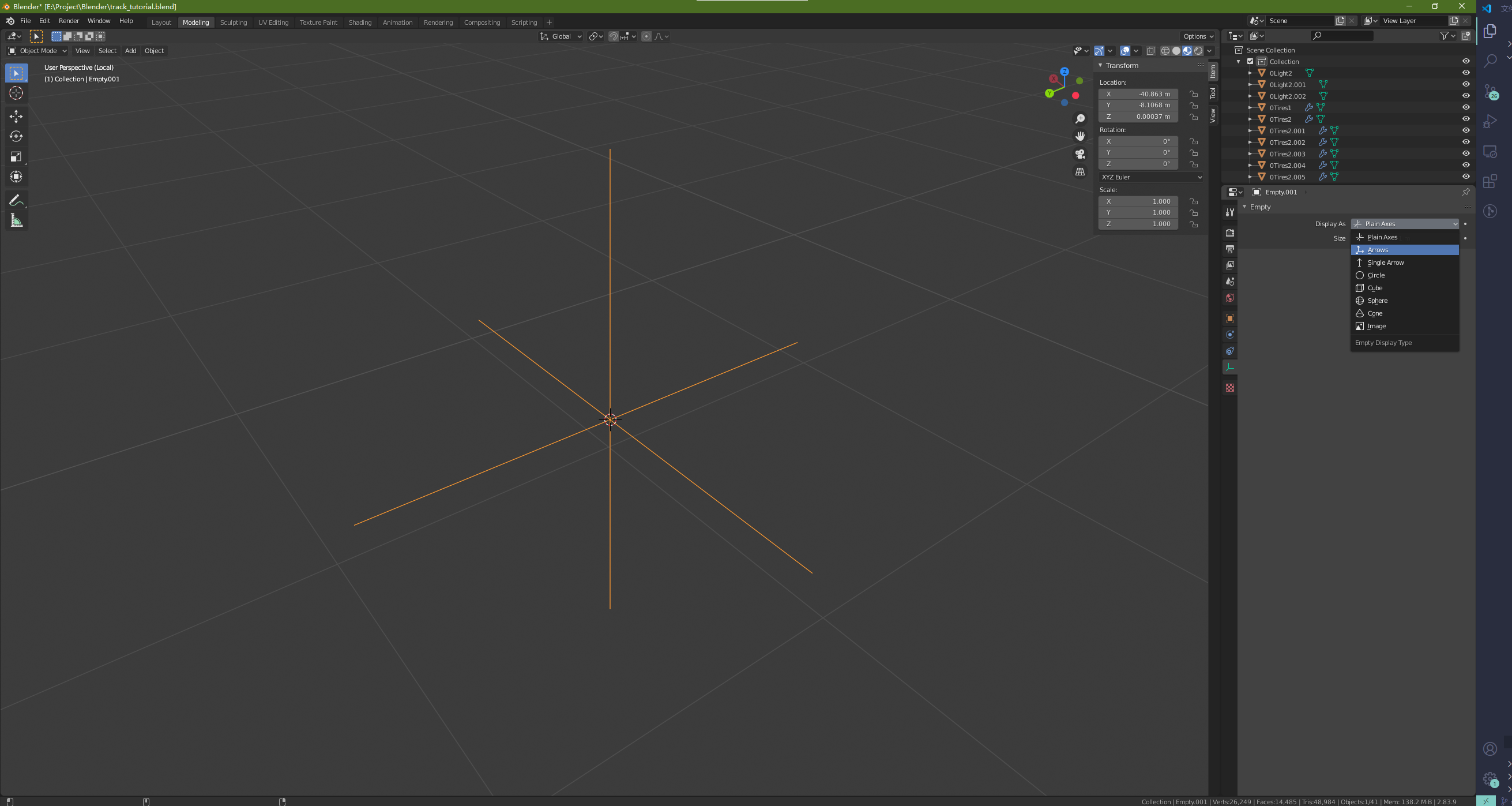Image resolution: width=1512 pixels, height=806 pixels.
Task: Toggle camera view in viewport
Action: coord(1080,154)
